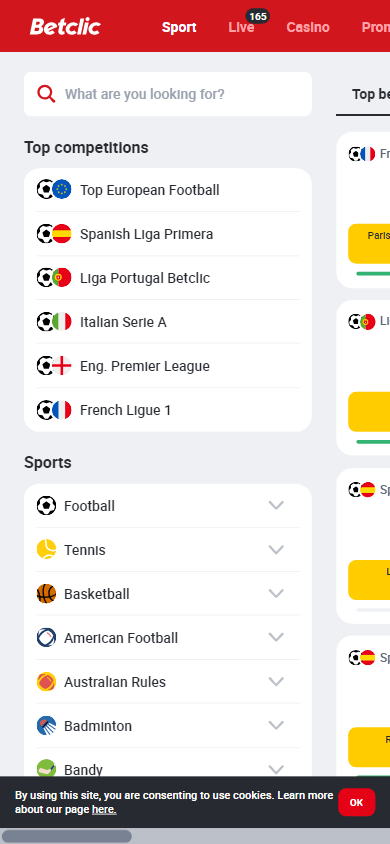Accept cookies with the OK button

click(x=356, y=802)
